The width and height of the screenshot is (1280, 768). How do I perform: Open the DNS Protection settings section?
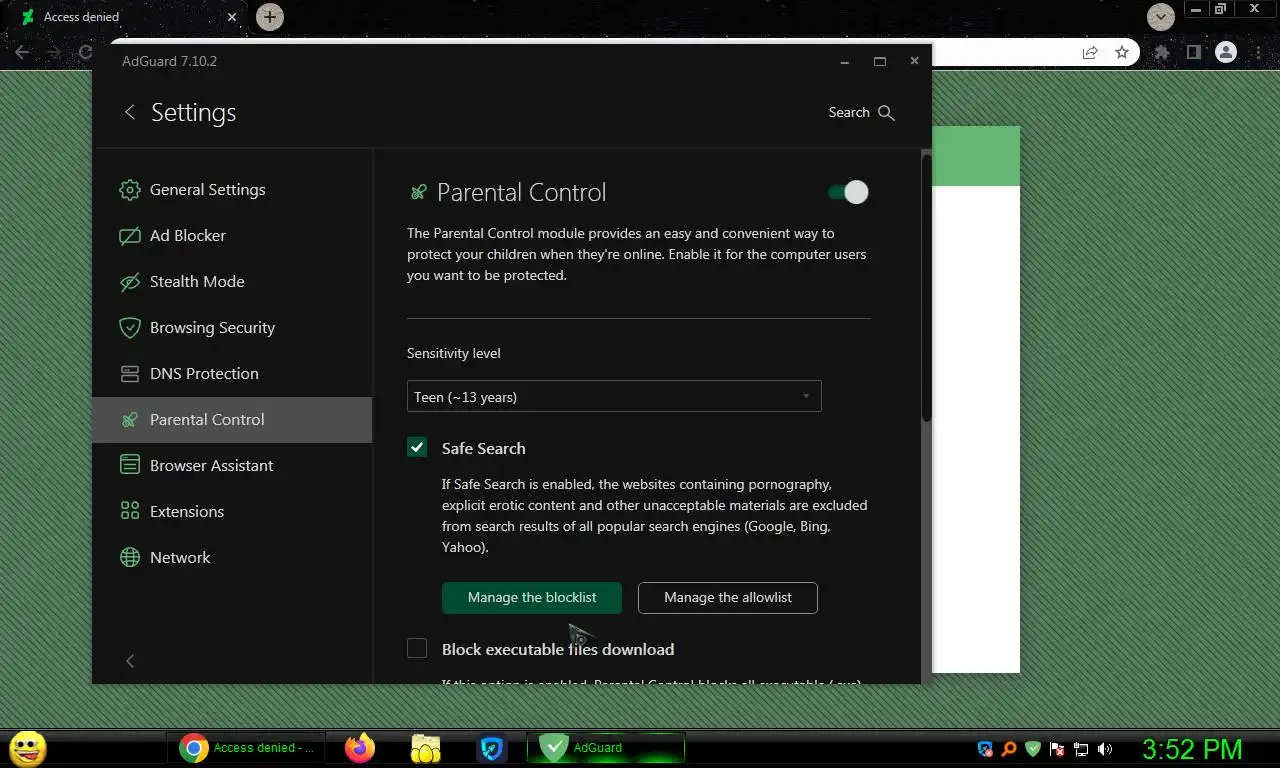(232, 374)
